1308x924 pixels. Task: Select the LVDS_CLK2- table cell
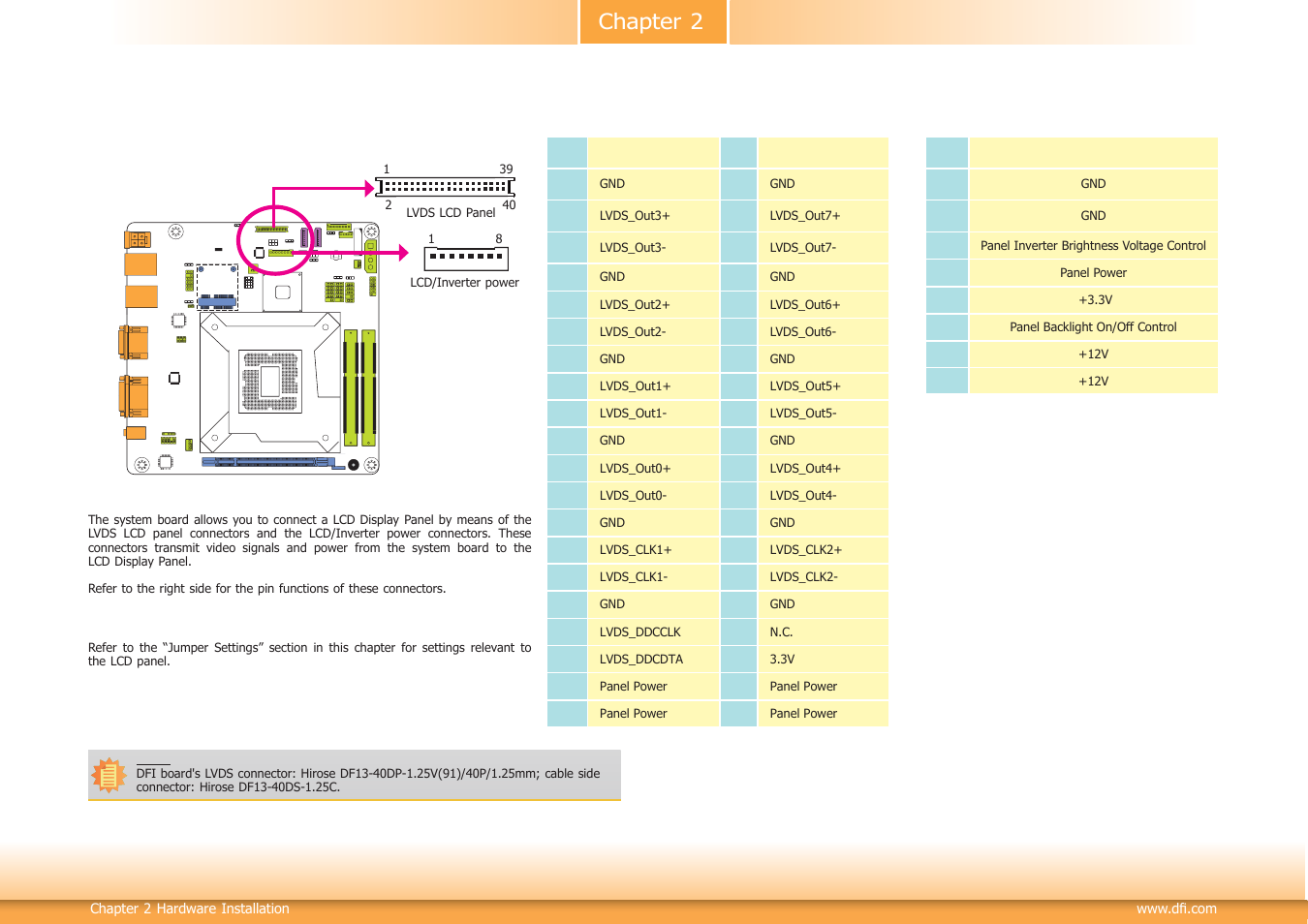click(x=823, y=577)
